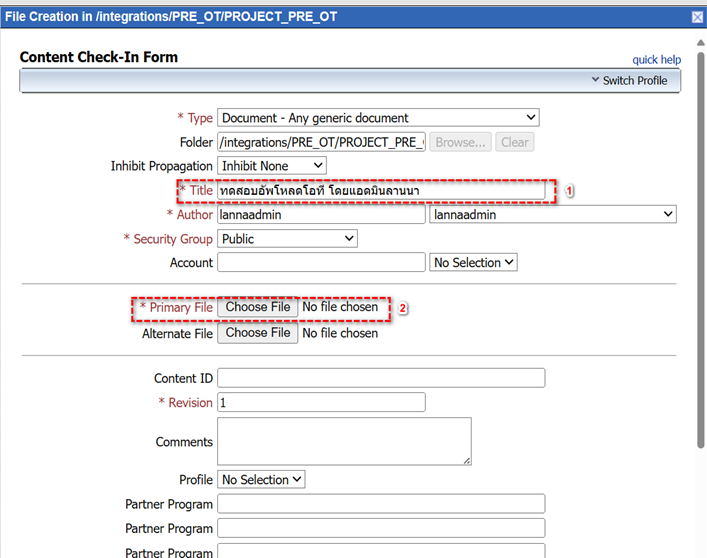The width and height of the screenshot is (707, 558).
Task: Open the Inhibit Propagation dropdown
Action: [x=272, y=166]
